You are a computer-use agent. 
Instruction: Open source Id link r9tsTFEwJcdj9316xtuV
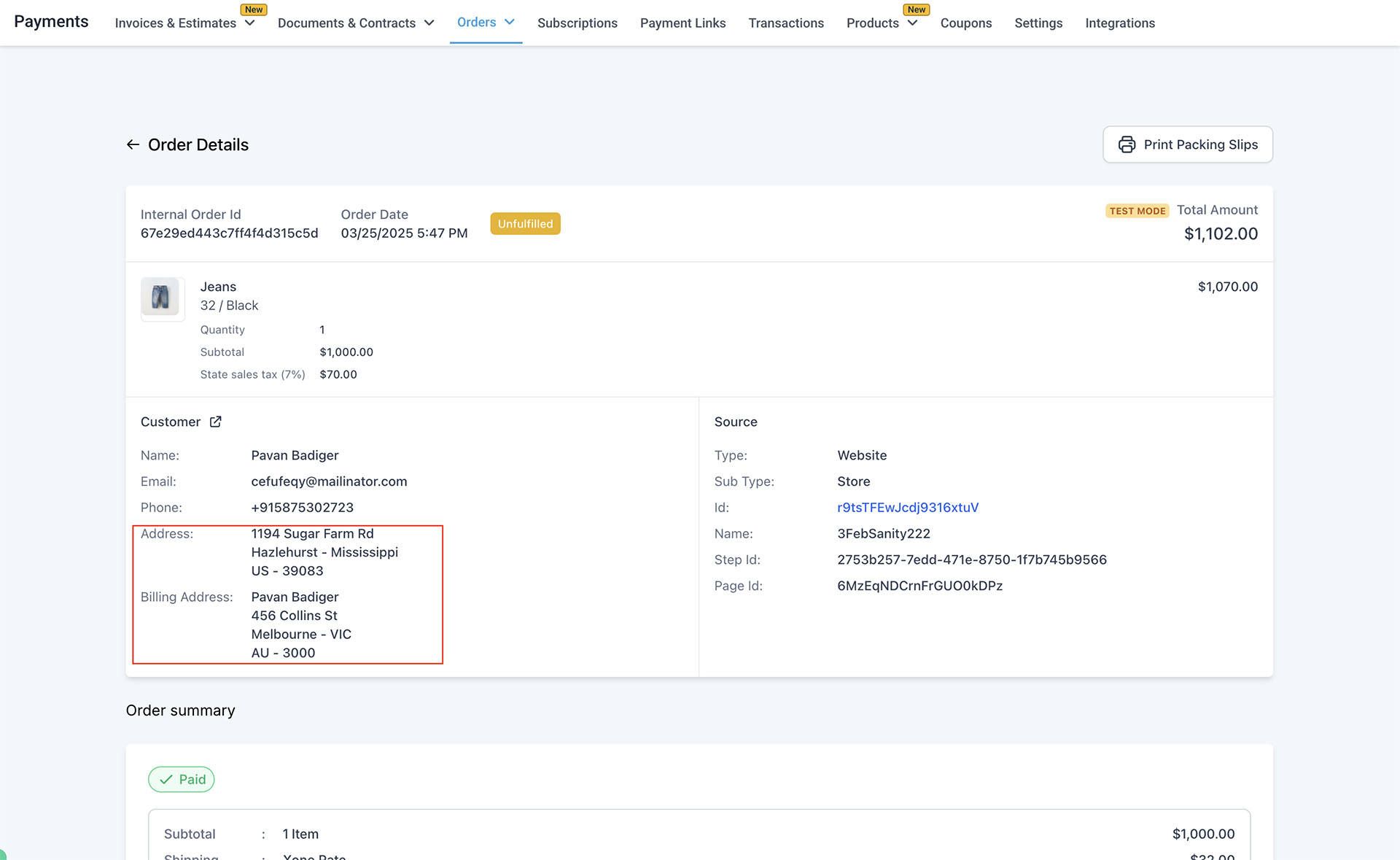pyautogui.click(x=908, y=507)
